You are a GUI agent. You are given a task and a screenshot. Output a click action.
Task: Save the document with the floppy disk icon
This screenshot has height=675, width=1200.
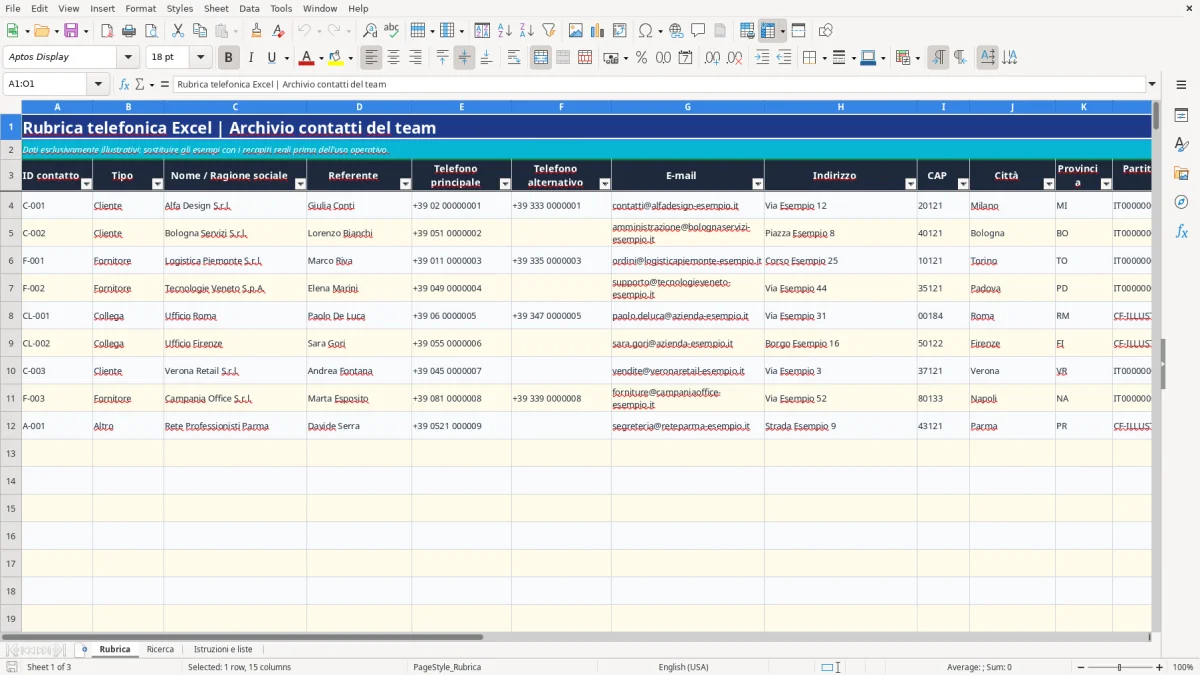[71, 31]
